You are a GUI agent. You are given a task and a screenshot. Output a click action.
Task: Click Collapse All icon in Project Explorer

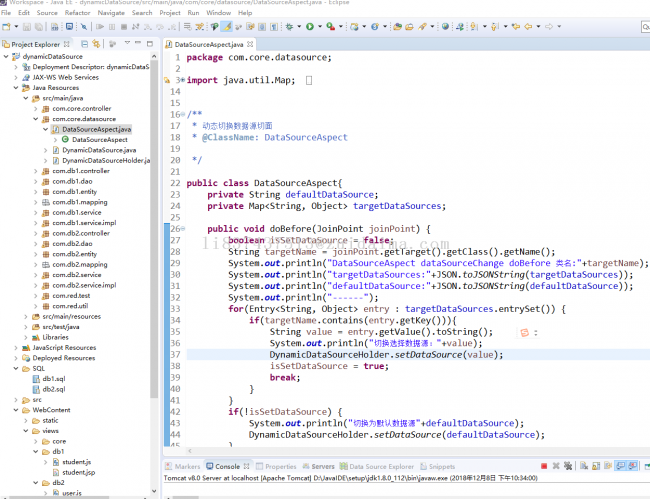84,45
